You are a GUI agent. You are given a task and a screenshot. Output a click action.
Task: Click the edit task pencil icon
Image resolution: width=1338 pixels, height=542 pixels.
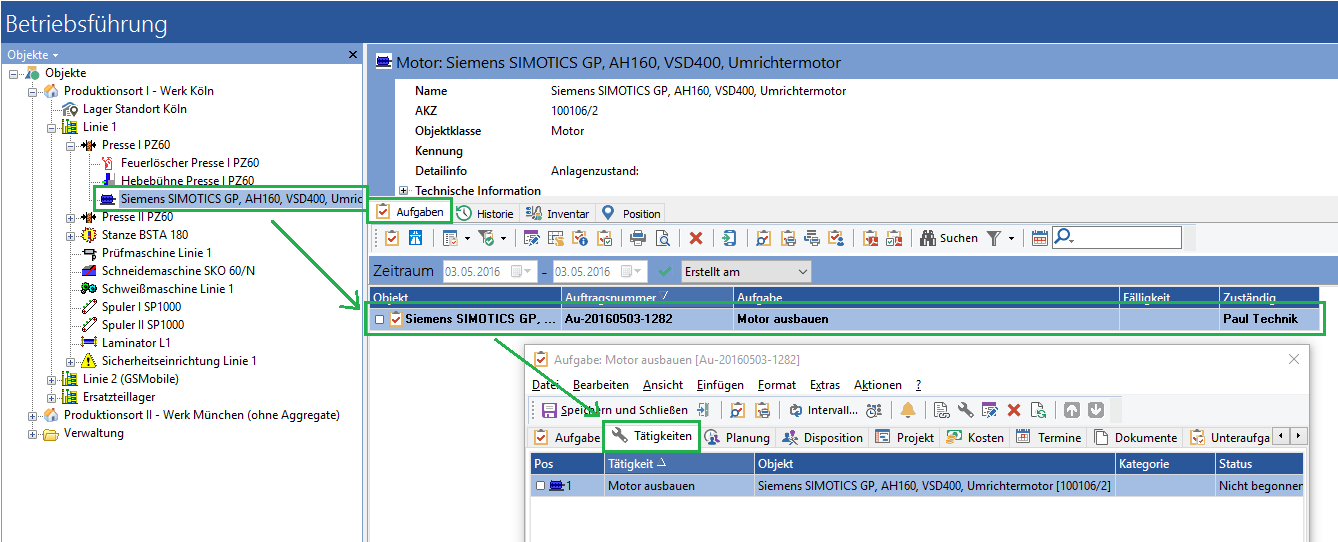click(x=531, y=238)
